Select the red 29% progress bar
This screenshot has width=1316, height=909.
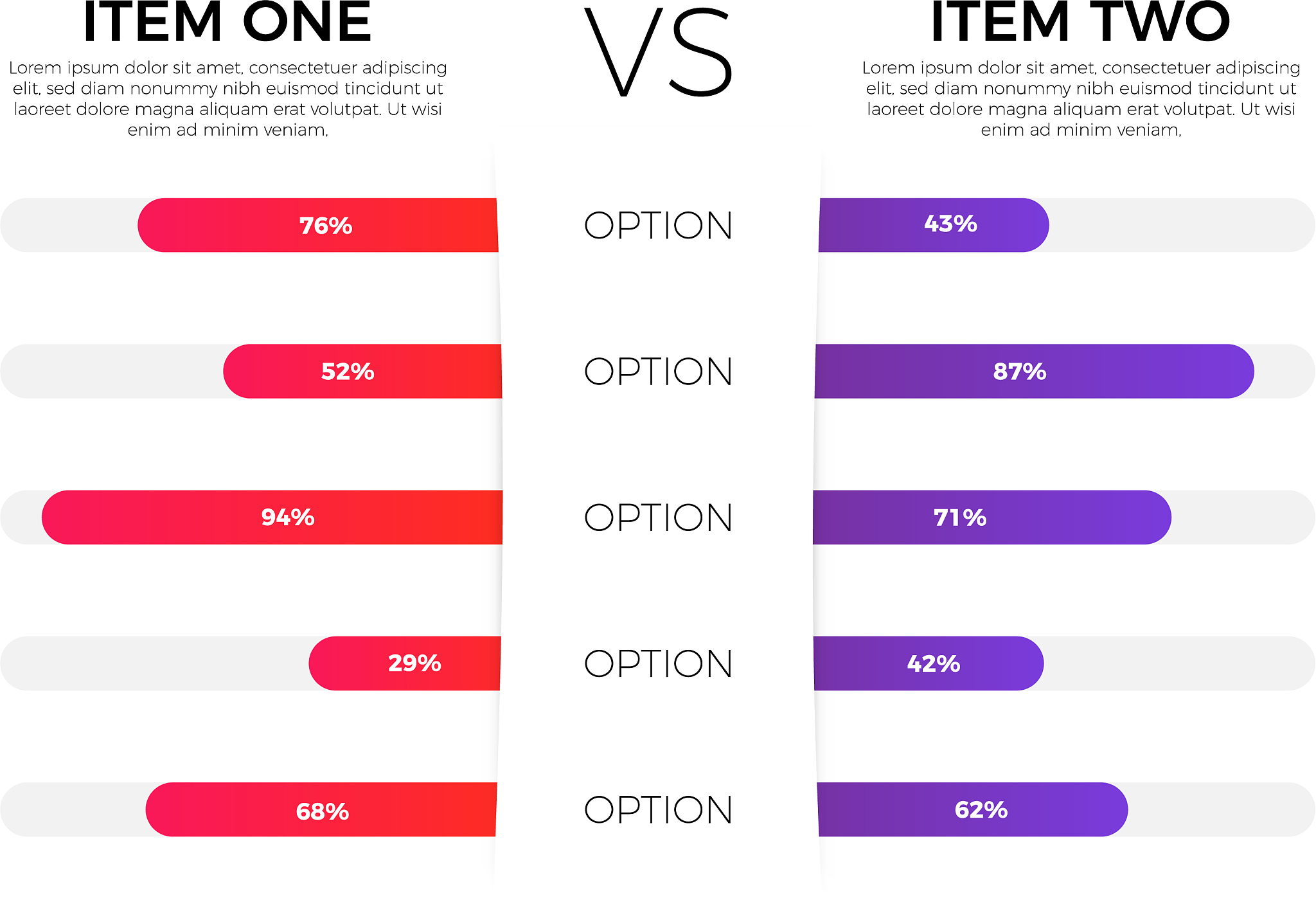[x=405, y=663]
